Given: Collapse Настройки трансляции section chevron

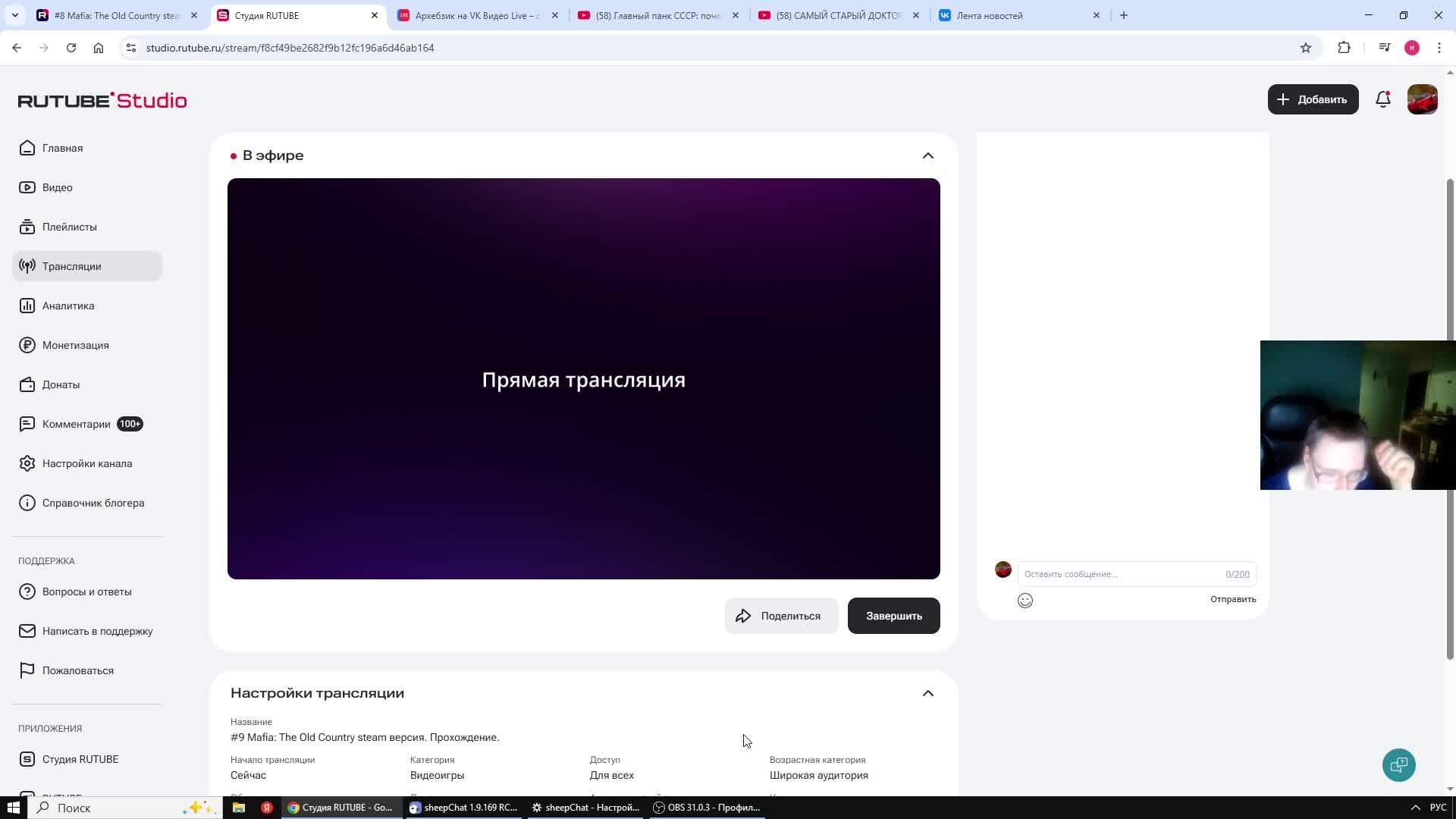Looking at the screenshot, I should coord(927,693).
